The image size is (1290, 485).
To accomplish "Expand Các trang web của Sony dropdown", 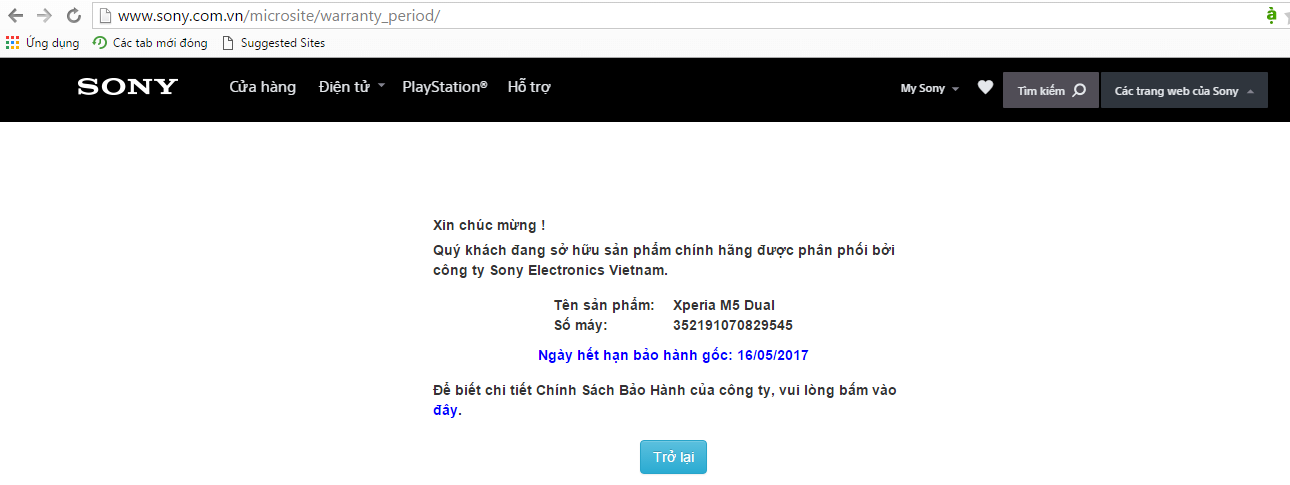I will click(1184, 90).
